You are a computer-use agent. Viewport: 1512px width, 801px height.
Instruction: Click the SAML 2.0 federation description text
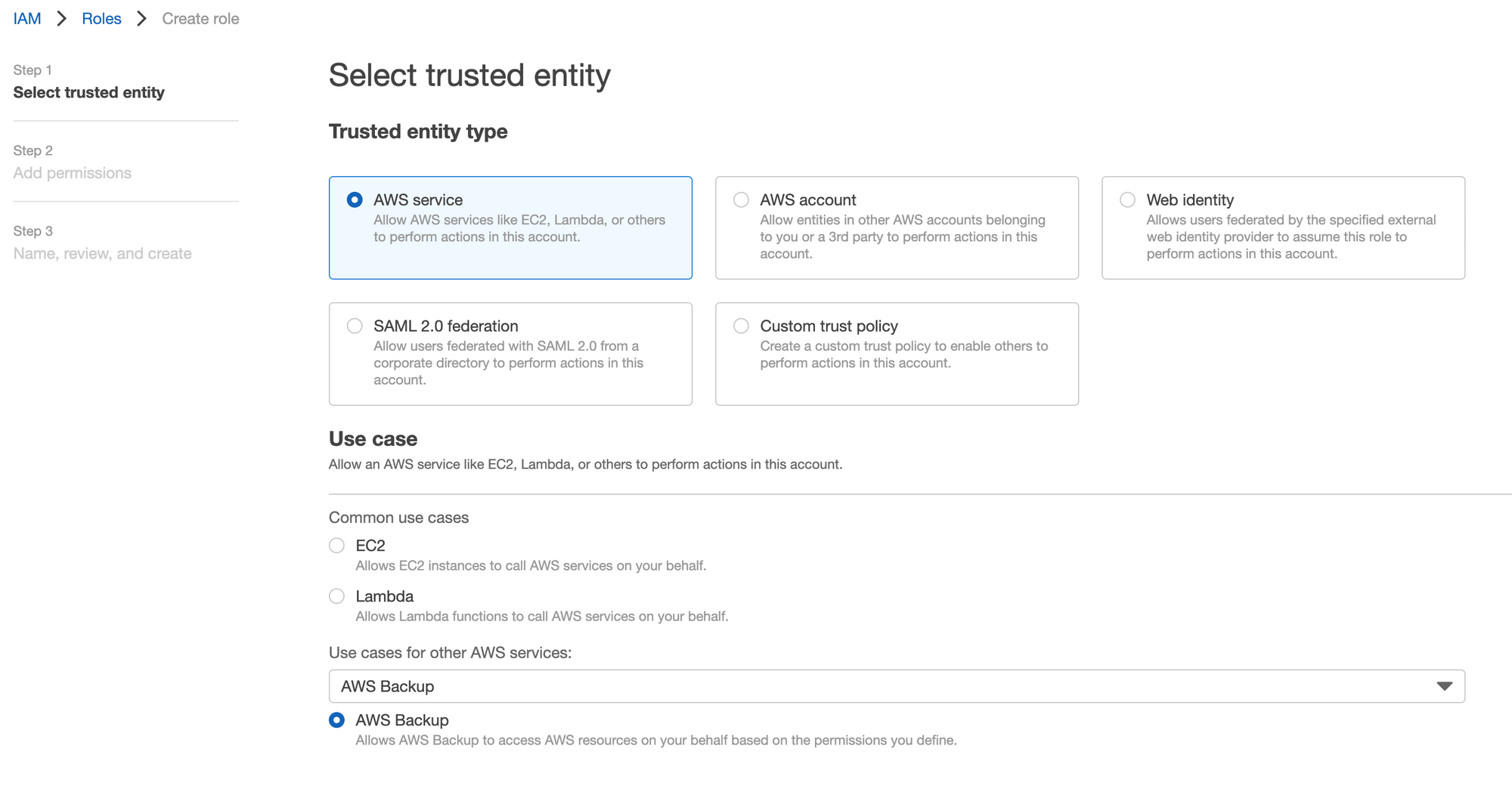pos(508,363)
